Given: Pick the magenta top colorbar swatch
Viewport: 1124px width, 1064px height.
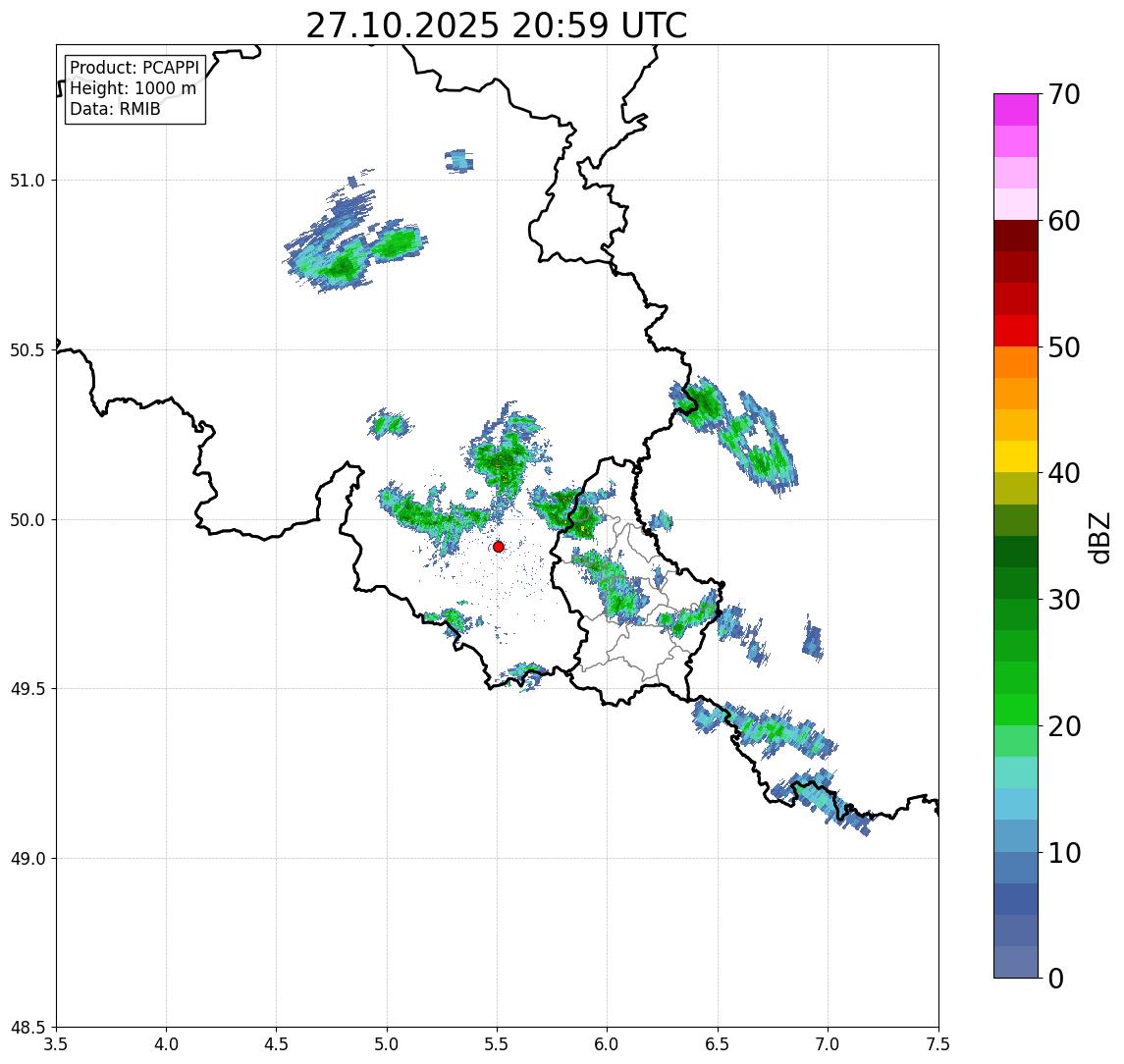Looking at the screenshot, I should tap(1016, 110).
